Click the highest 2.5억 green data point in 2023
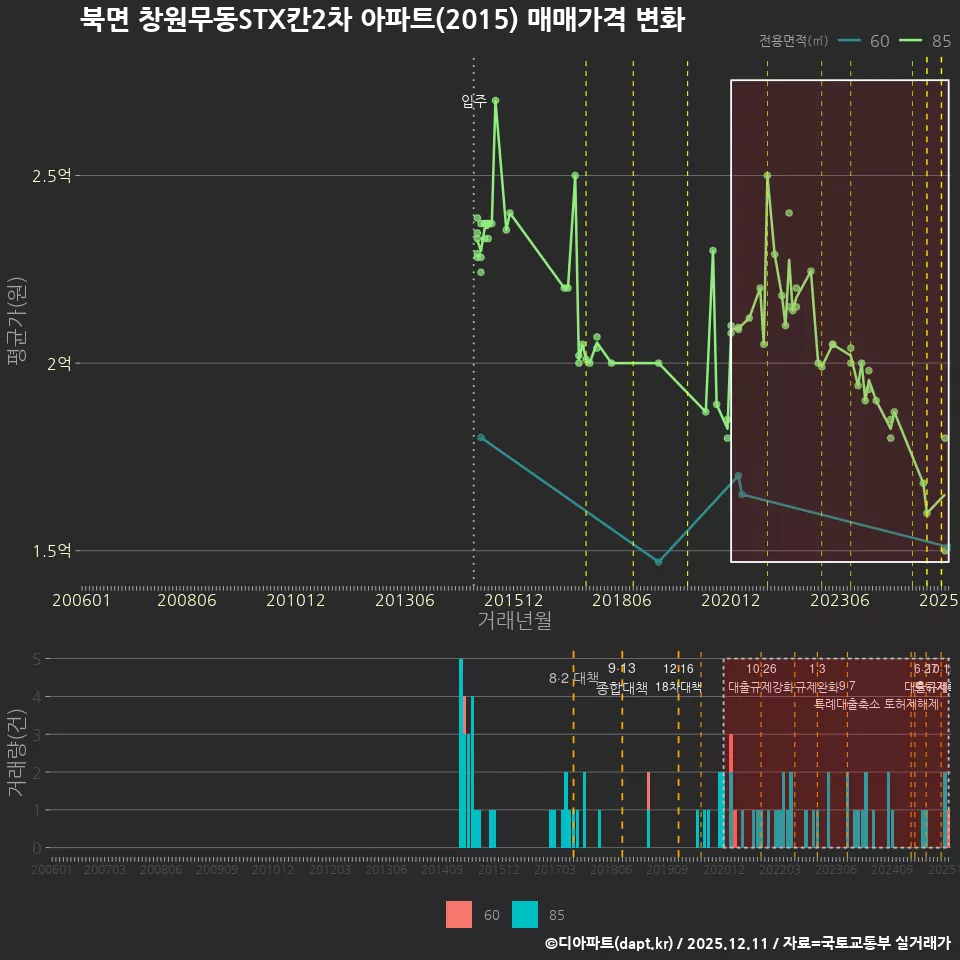This screenshot has width=960, height=960. (767, 175)
